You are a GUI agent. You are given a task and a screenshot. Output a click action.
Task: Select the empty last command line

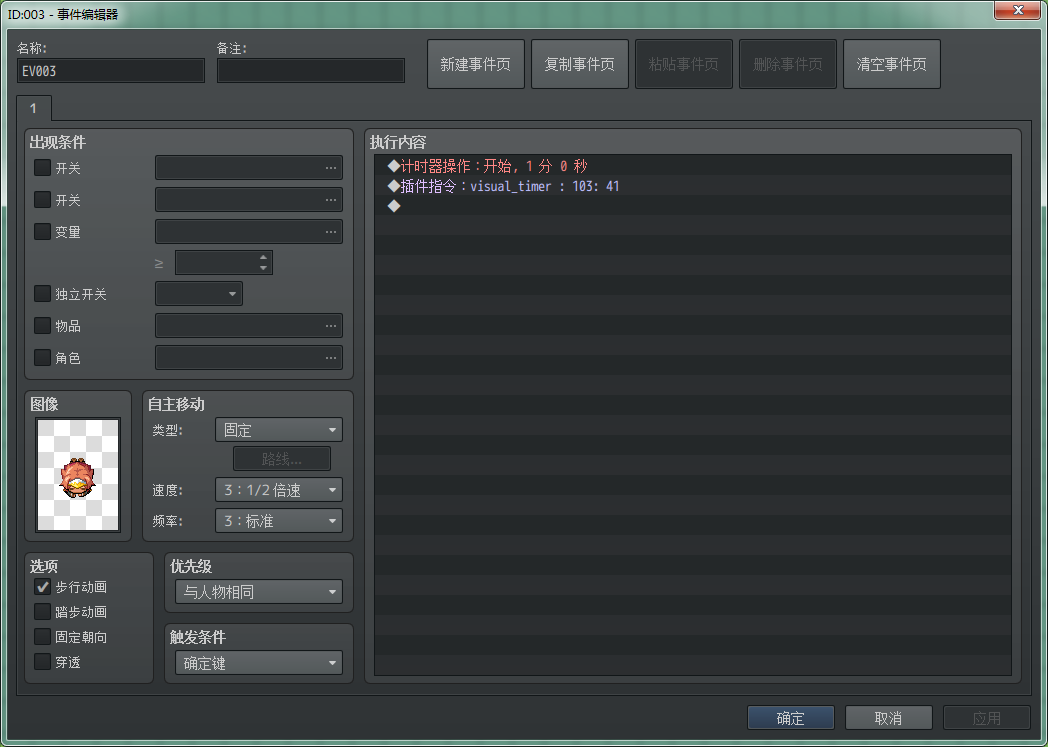692,206
